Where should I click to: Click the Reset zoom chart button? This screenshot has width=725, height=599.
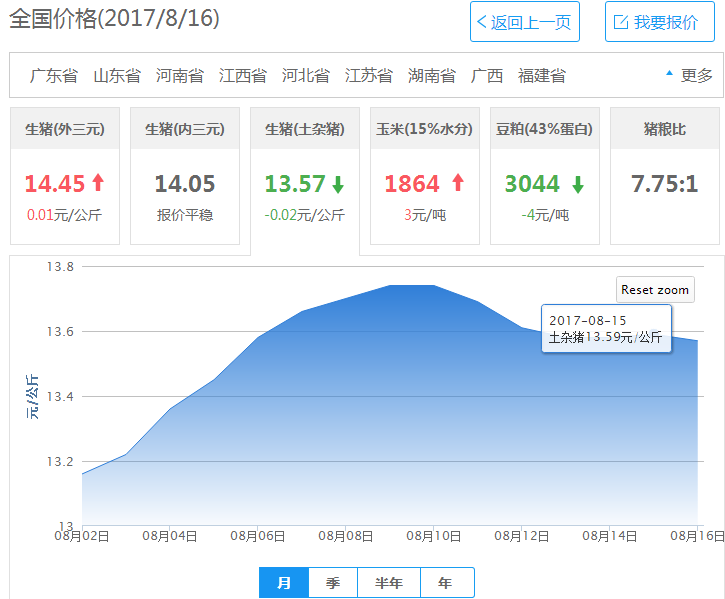(655, 290)
